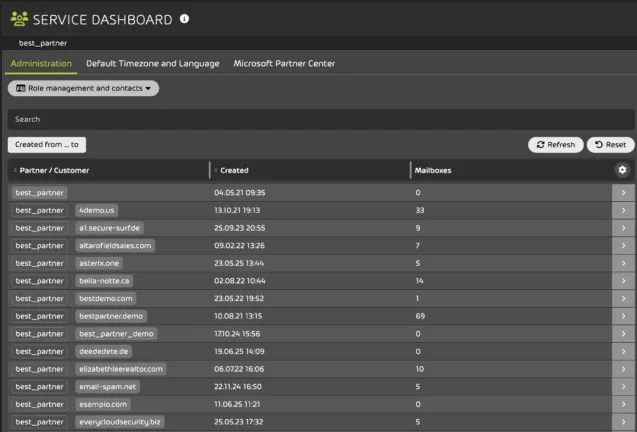637x432 pixels.
Task: Select the everycloudsecurity.biz tag
Action: pos(120,422)
